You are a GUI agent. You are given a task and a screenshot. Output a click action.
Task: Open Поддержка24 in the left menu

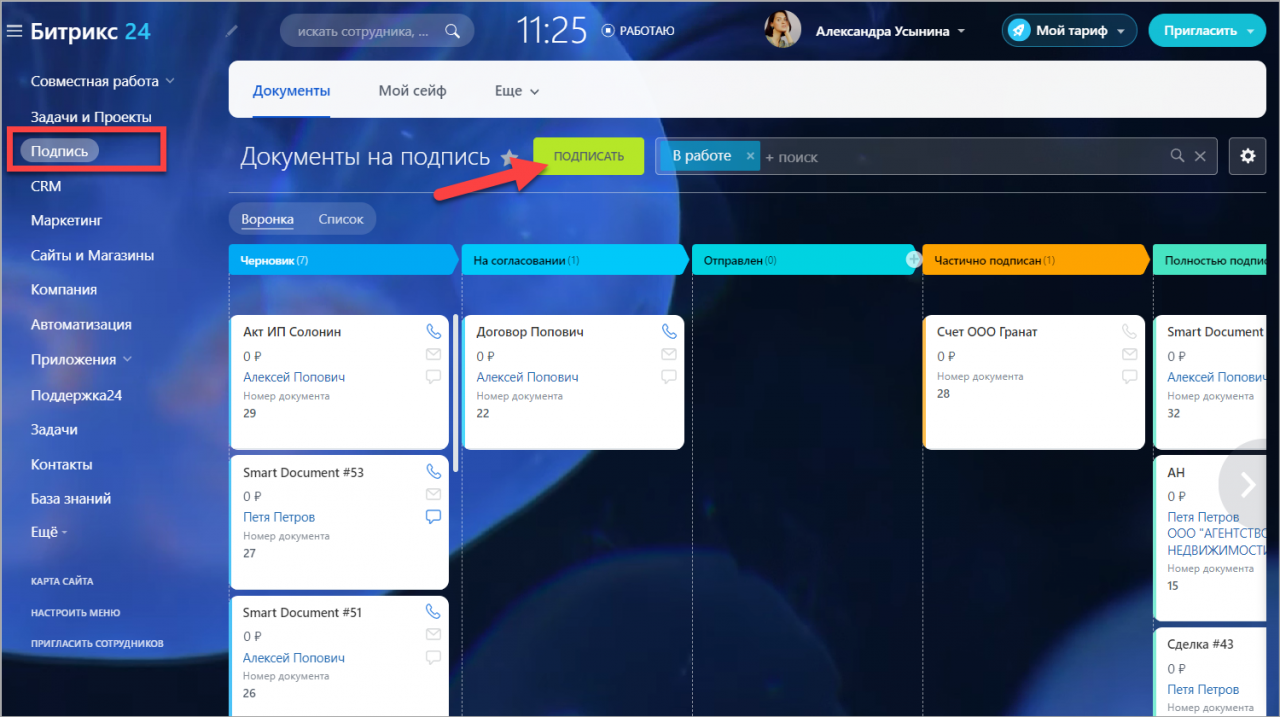76,395
